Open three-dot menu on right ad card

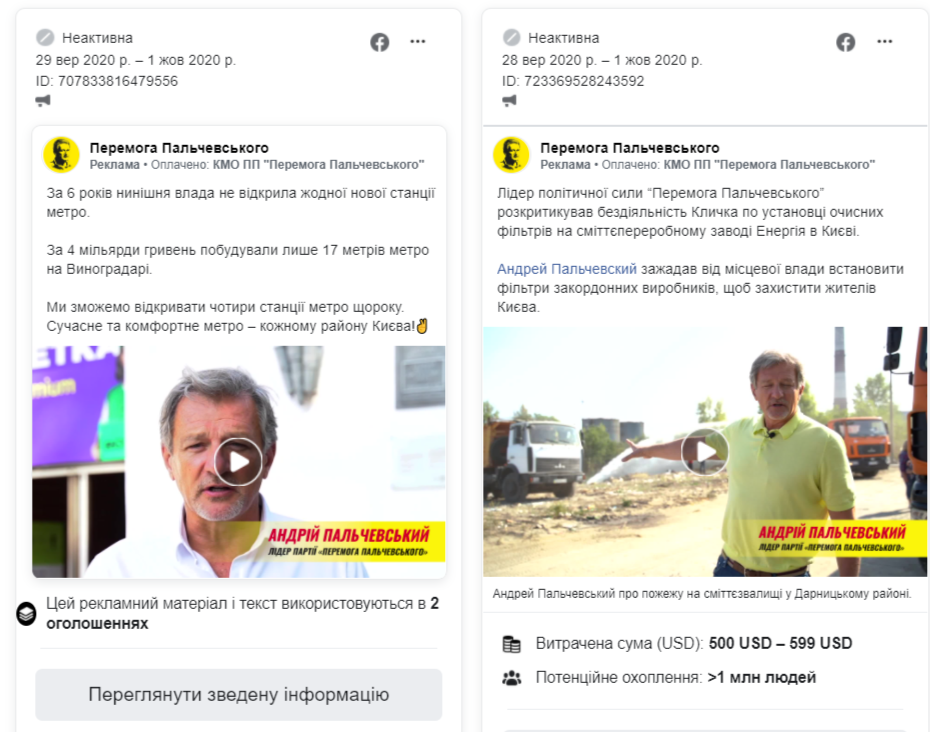[884, 42]
